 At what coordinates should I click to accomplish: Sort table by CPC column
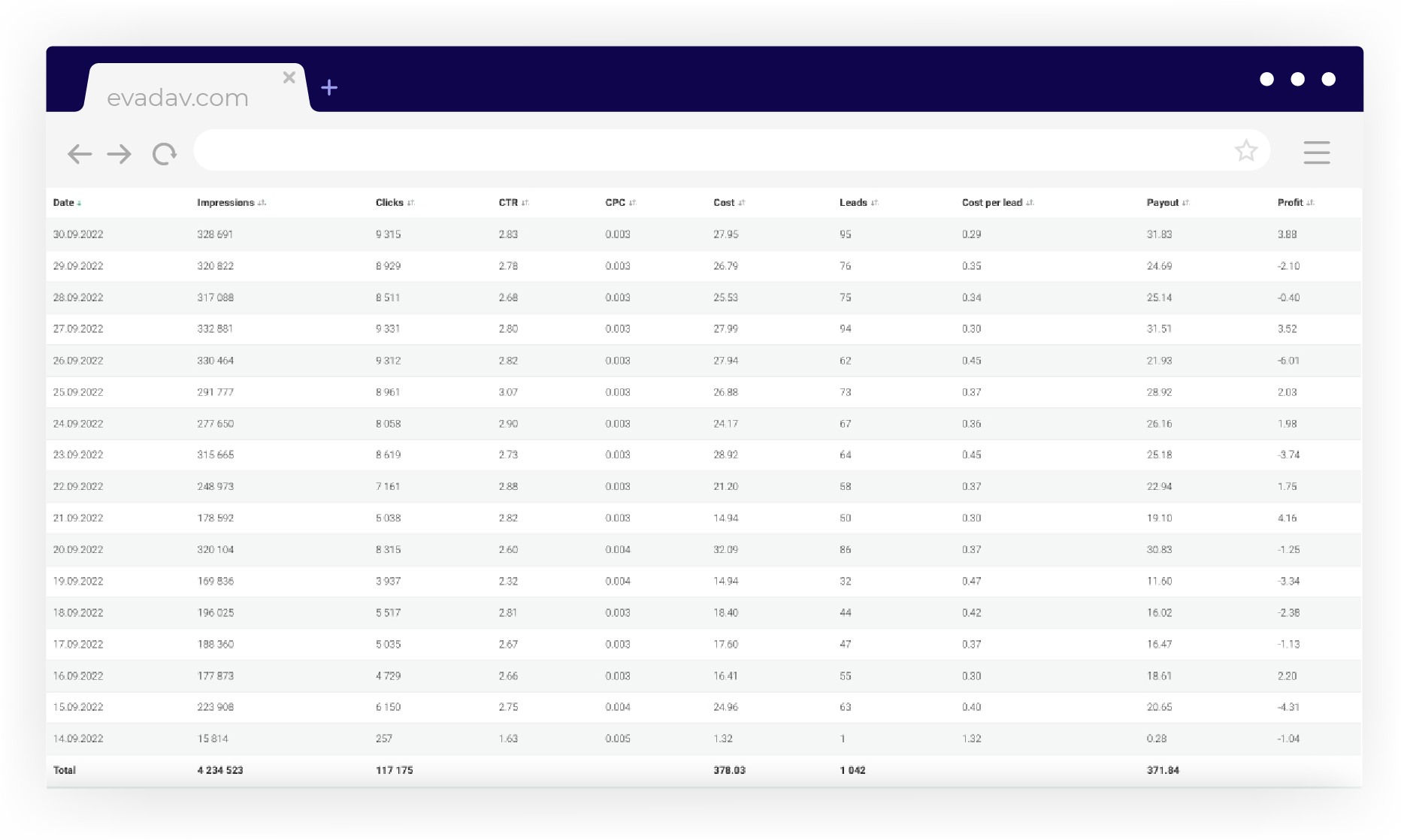point(616,203)
